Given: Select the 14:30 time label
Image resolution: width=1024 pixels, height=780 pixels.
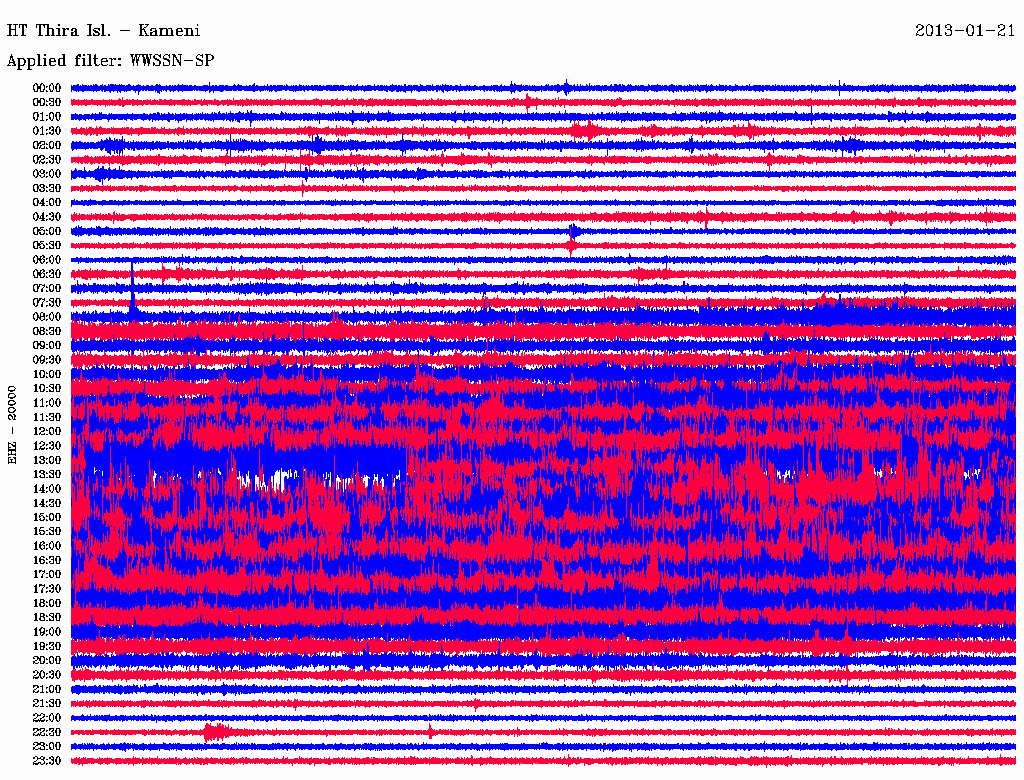Looking at the screenshot, I should tap(46, 503).
